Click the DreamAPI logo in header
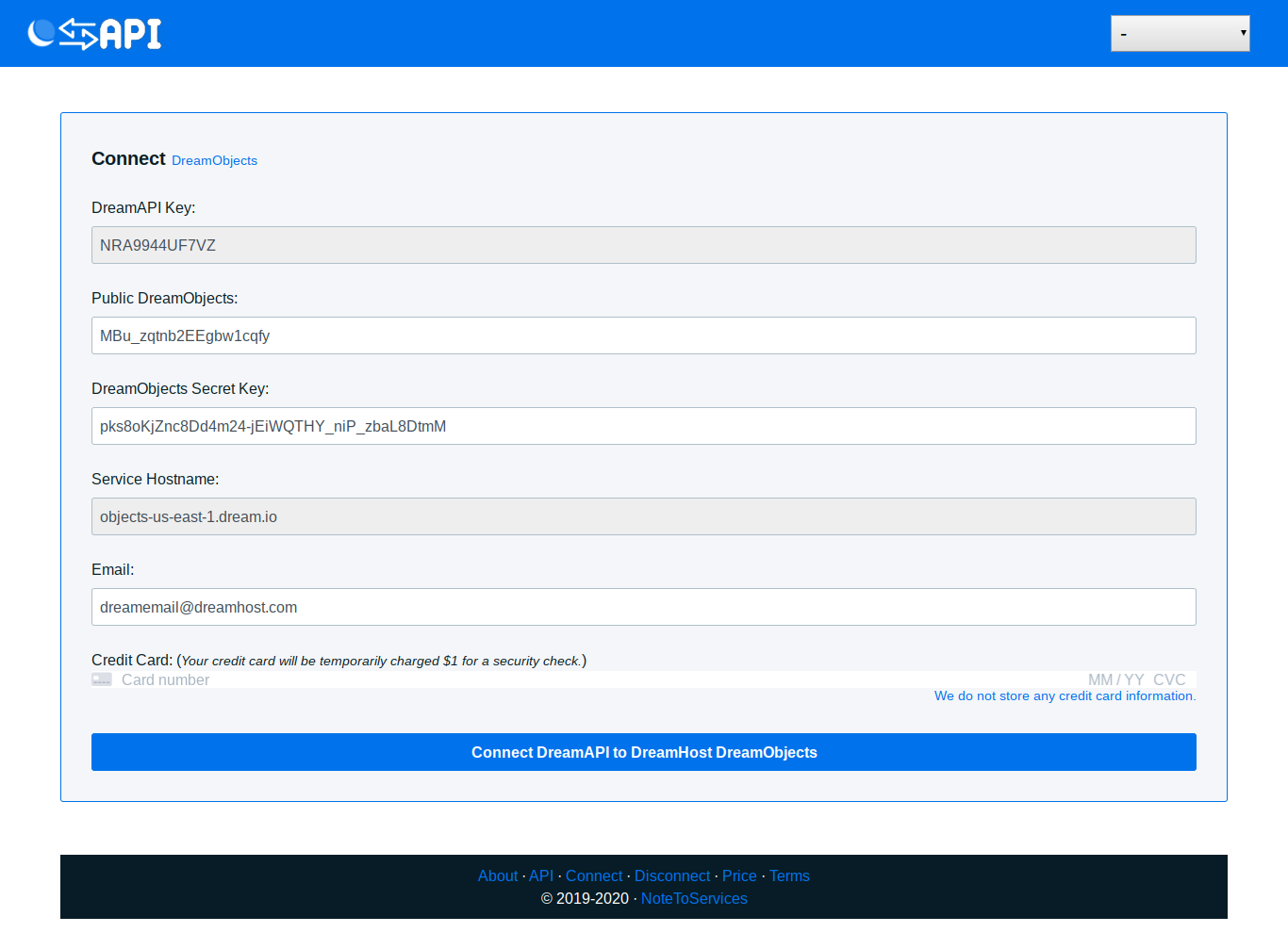This screenshot has width=1288, height=949. (94, 34)
